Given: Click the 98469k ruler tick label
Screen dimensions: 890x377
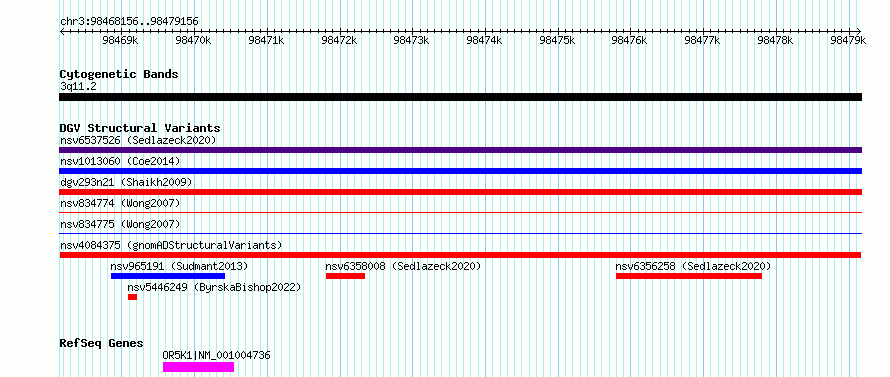Looking at the screenshot, I should [120, 40].
